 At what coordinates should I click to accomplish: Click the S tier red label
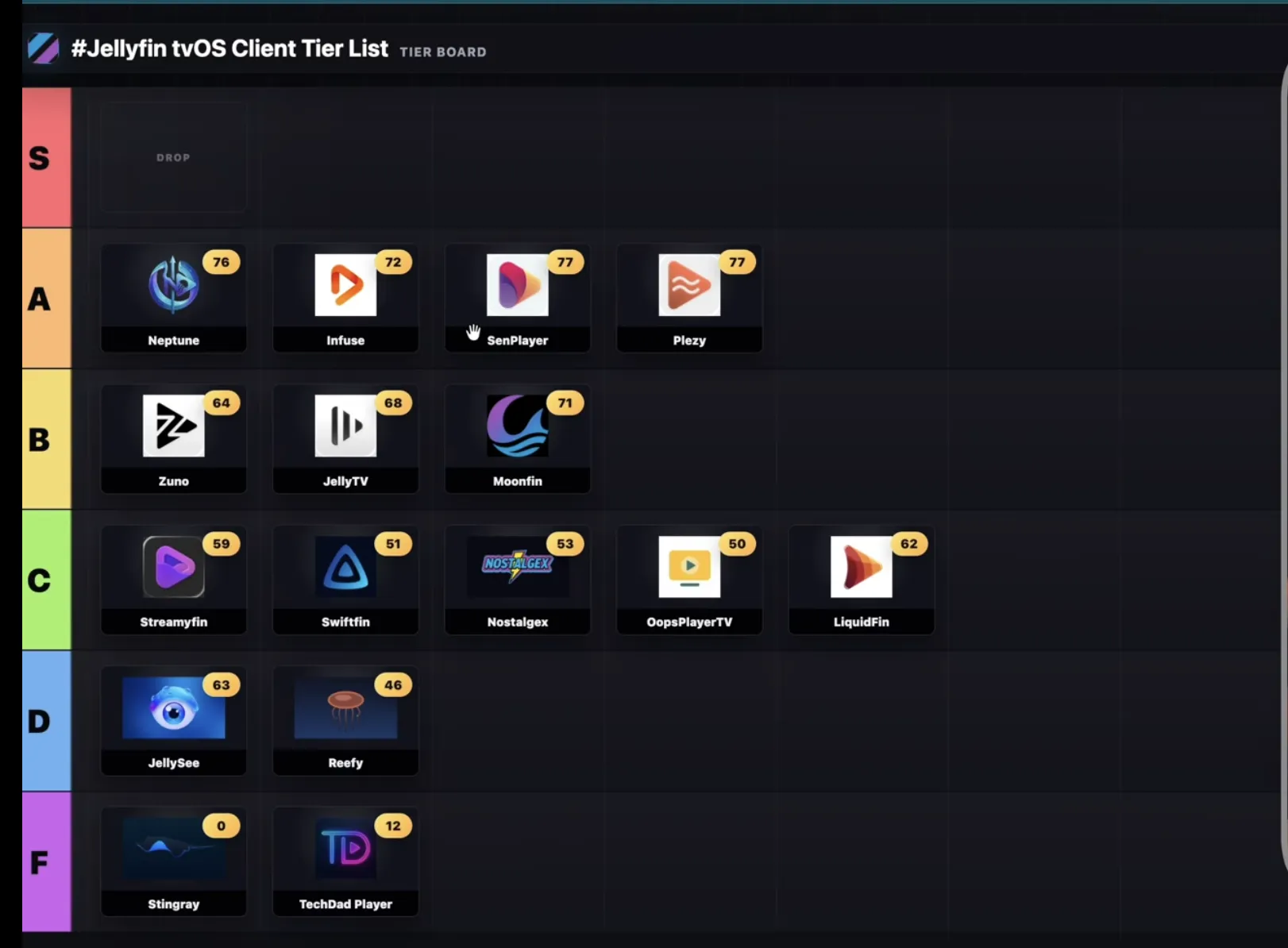(47, 157)
